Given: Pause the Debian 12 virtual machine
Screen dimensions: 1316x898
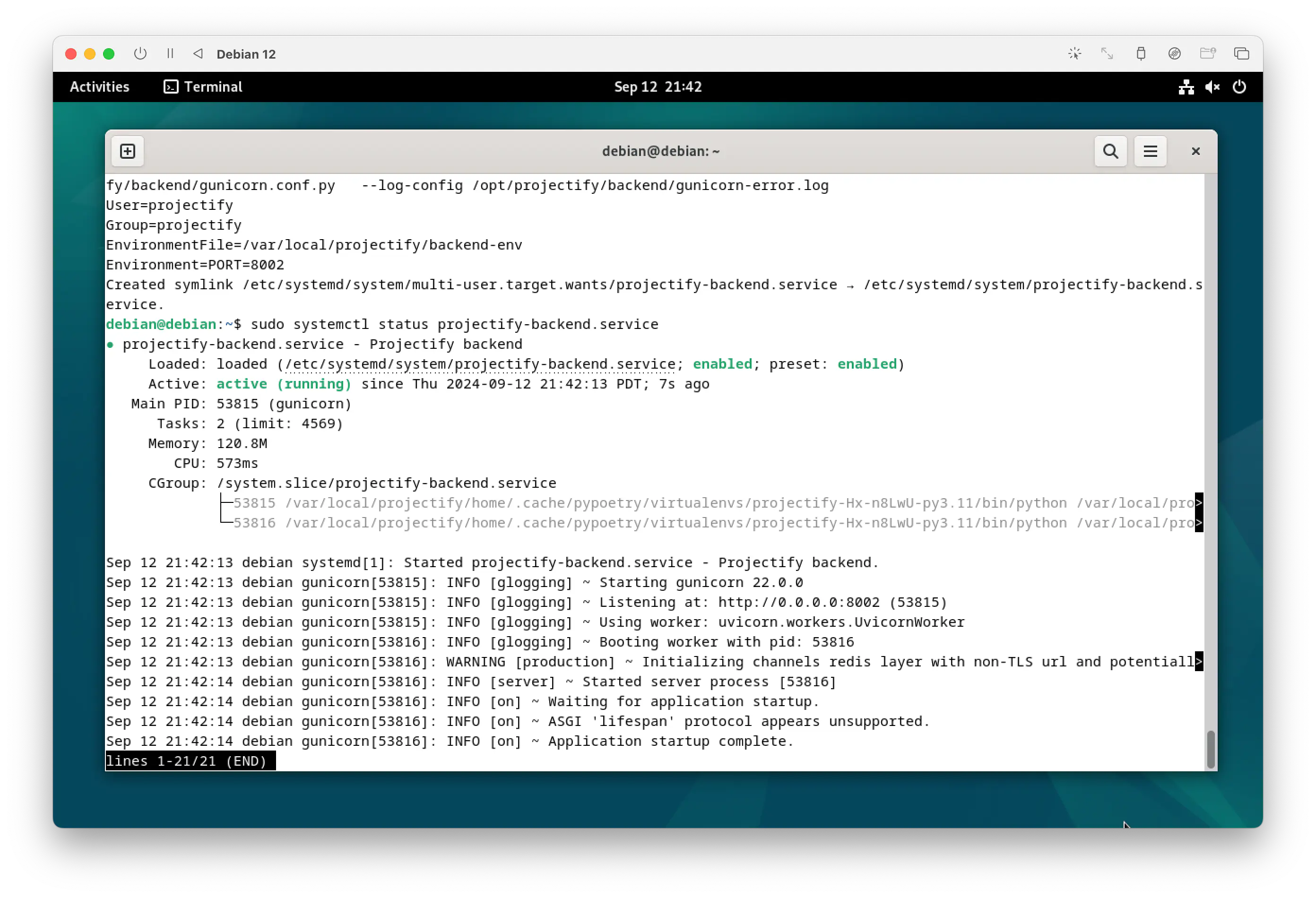Looking at the screenshot, I should [x=170, y=54].
